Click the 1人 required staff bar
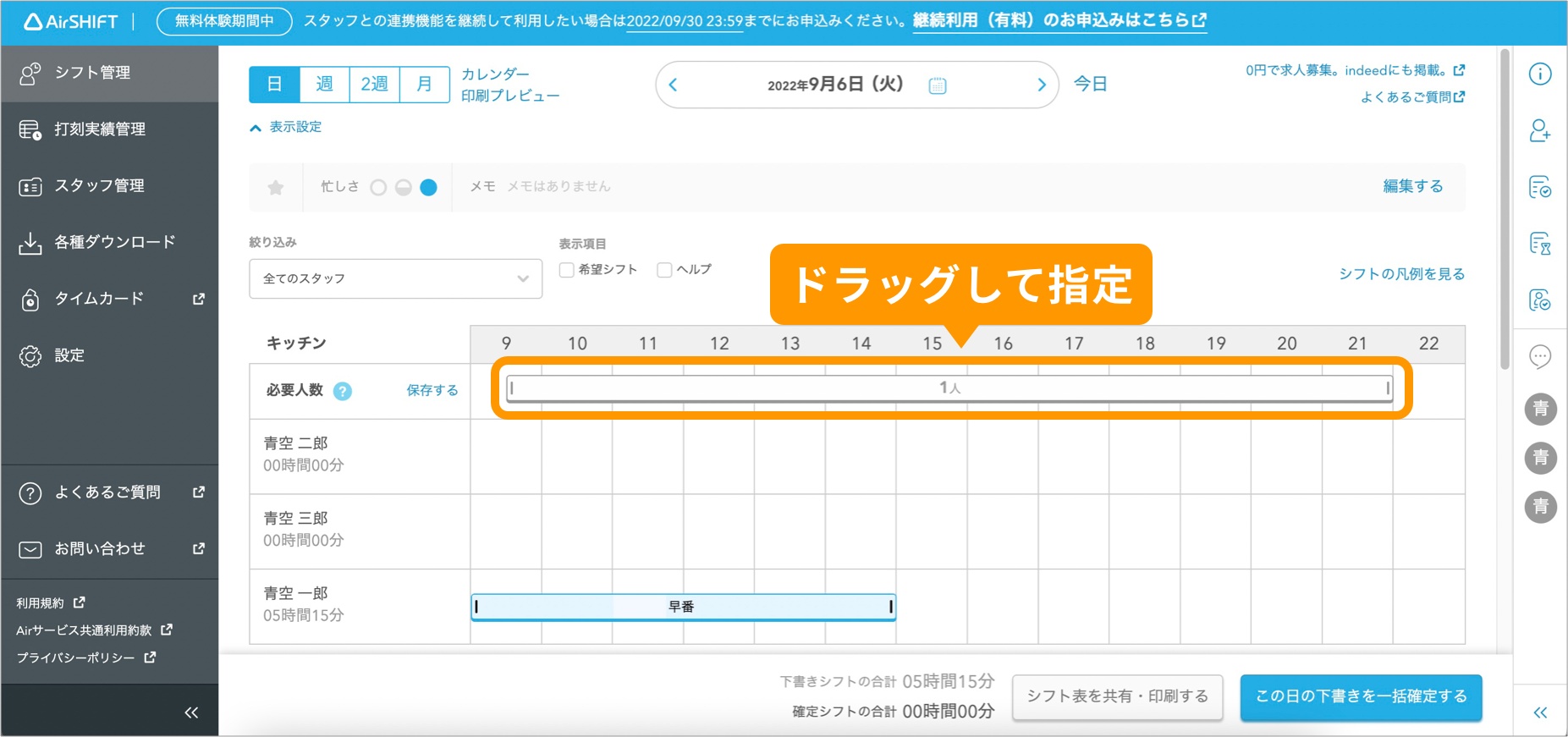1568x737 pixels. click(x=950, y=388)
